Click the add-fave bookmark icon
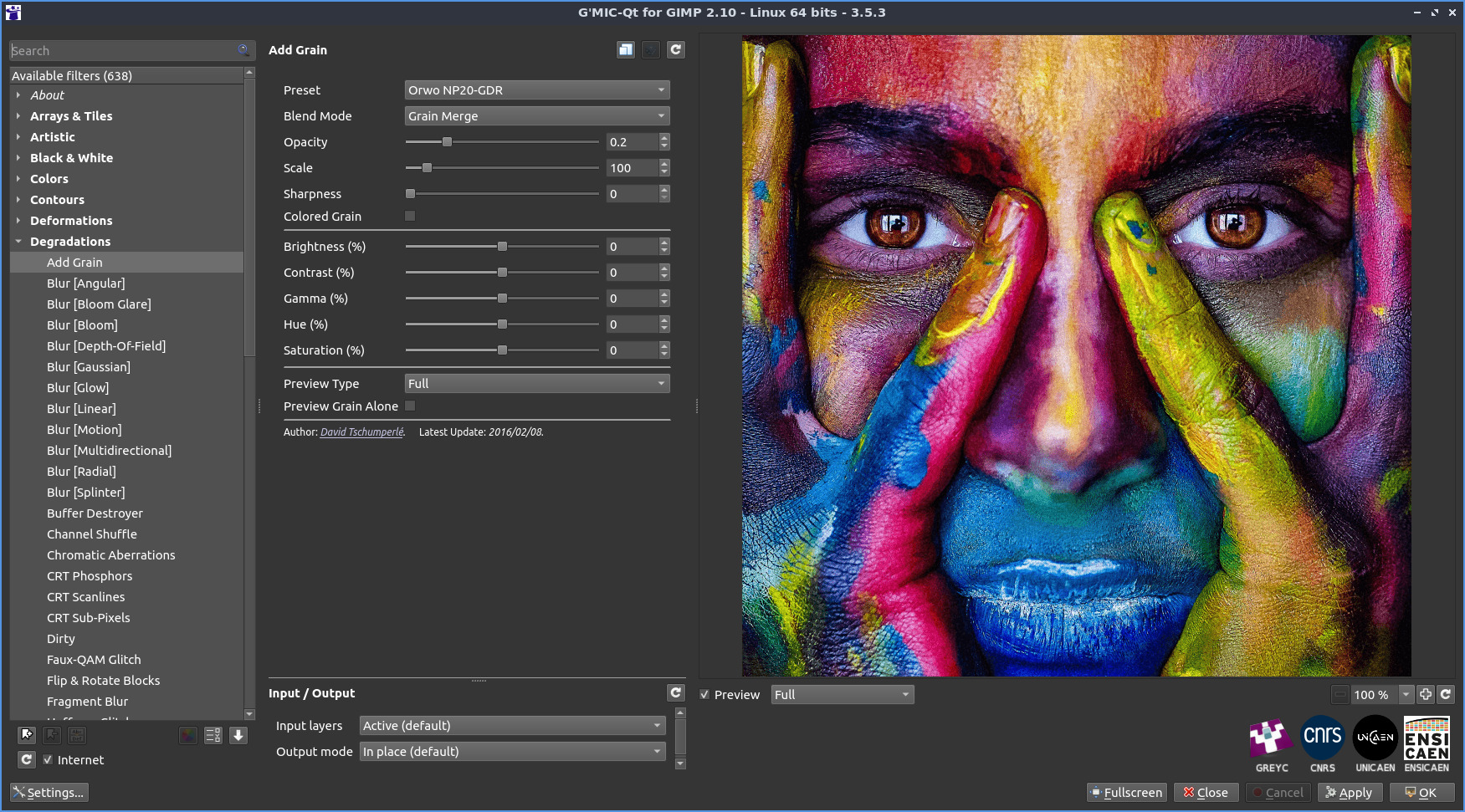This screenshot has width=1465, height=812. click(x=27, y=735)
